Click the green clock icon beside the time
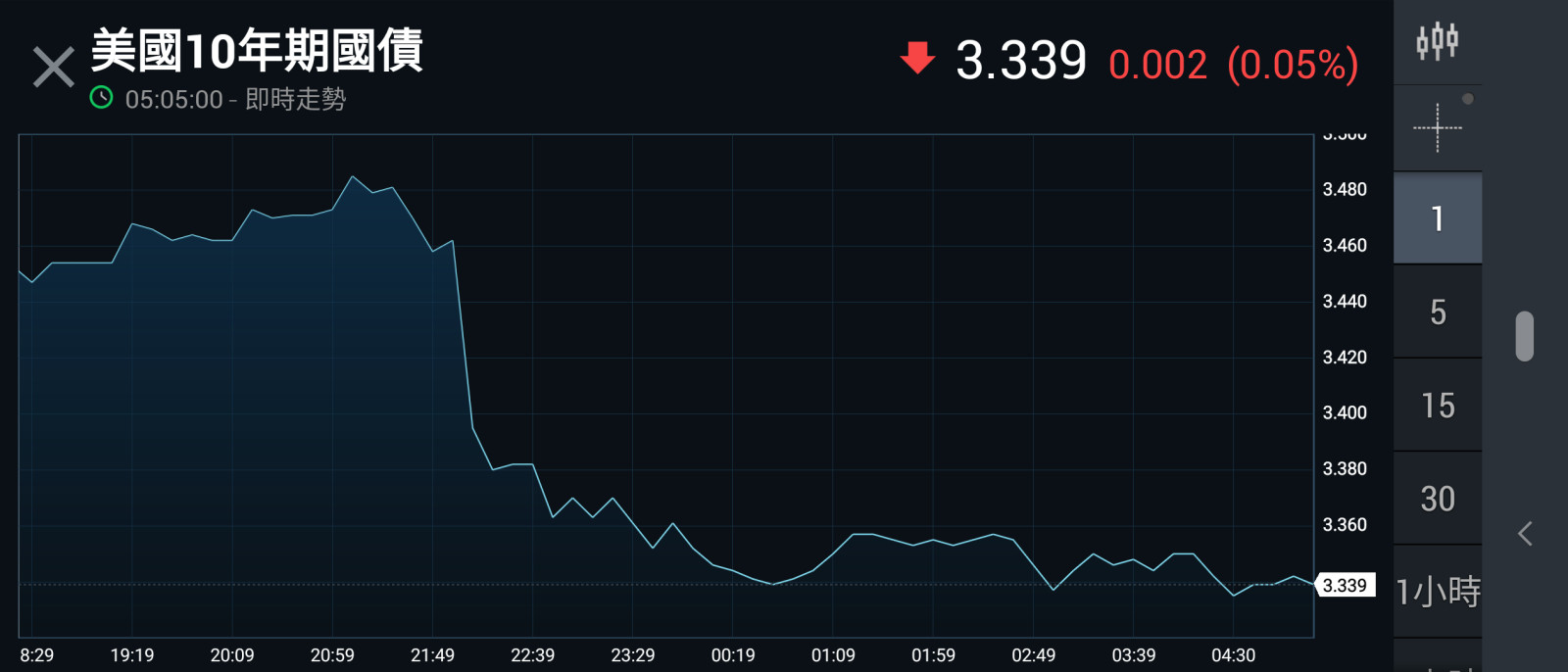Image resolution: width=1568 pixels, height=672 pixels. click(101, 98)
